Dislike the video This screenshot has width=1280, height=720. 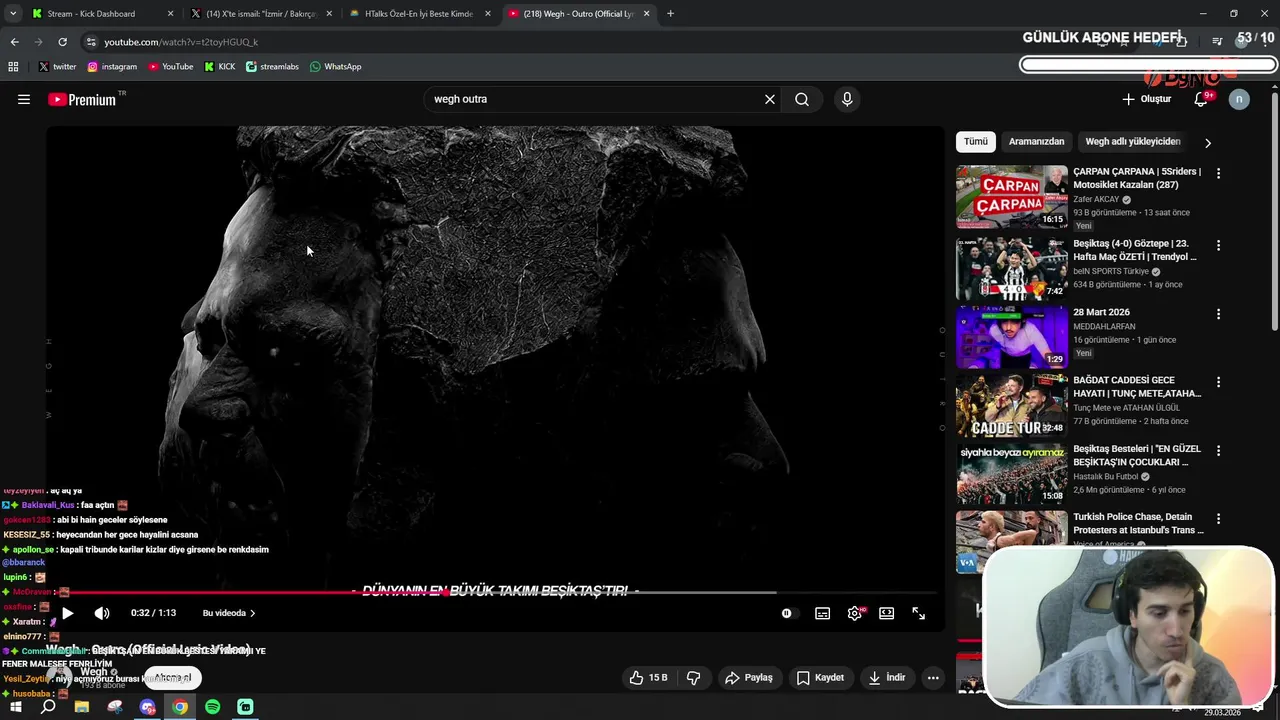[x=693, y=677]
